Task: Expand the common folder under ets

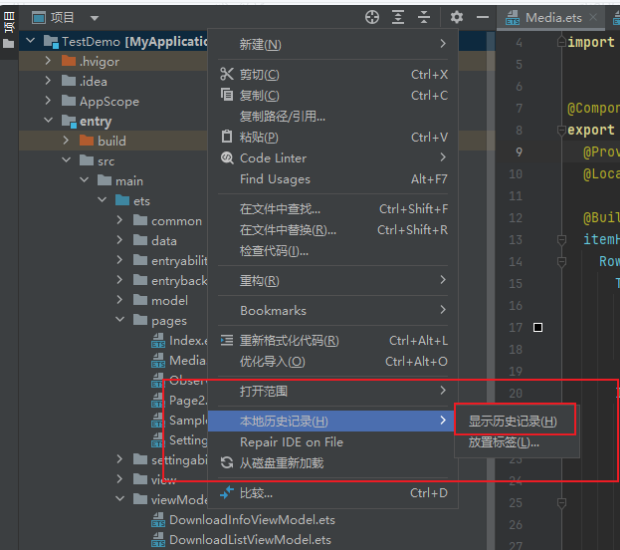Action: 119,221
